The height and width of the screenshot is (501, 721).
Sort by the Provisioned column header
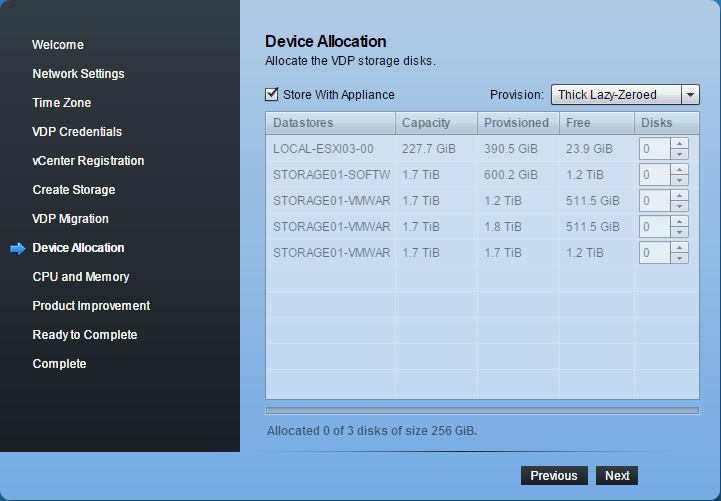click(518, 123)
